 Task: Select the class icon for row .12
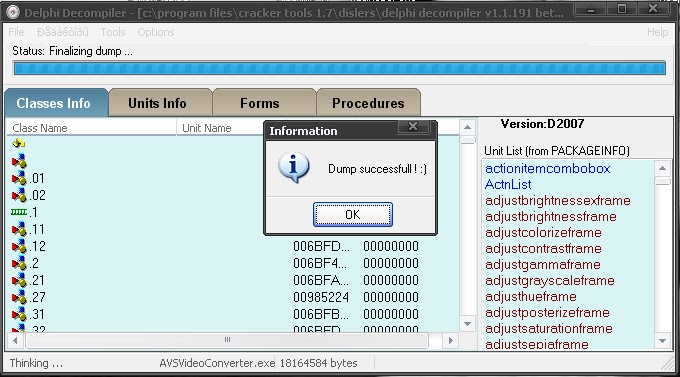click(19, 246)
